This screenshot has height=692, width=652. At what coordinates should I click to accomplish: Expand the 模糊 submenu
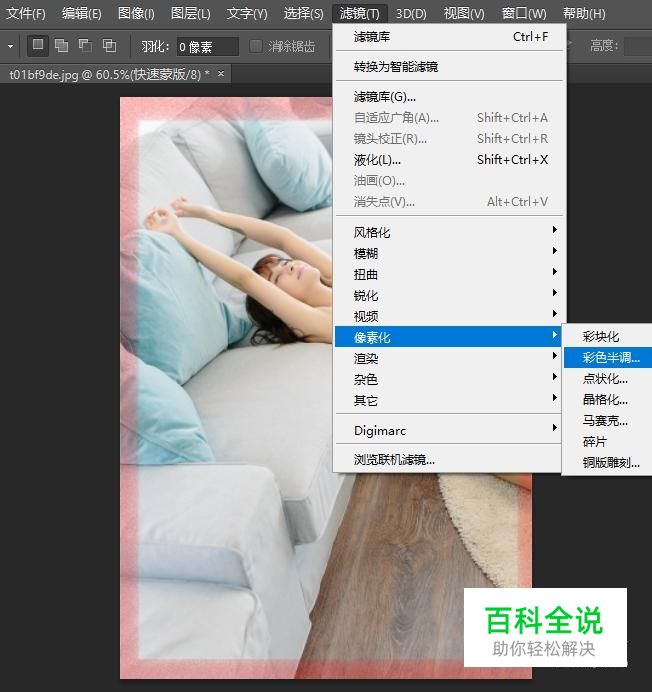coord(449,253)
